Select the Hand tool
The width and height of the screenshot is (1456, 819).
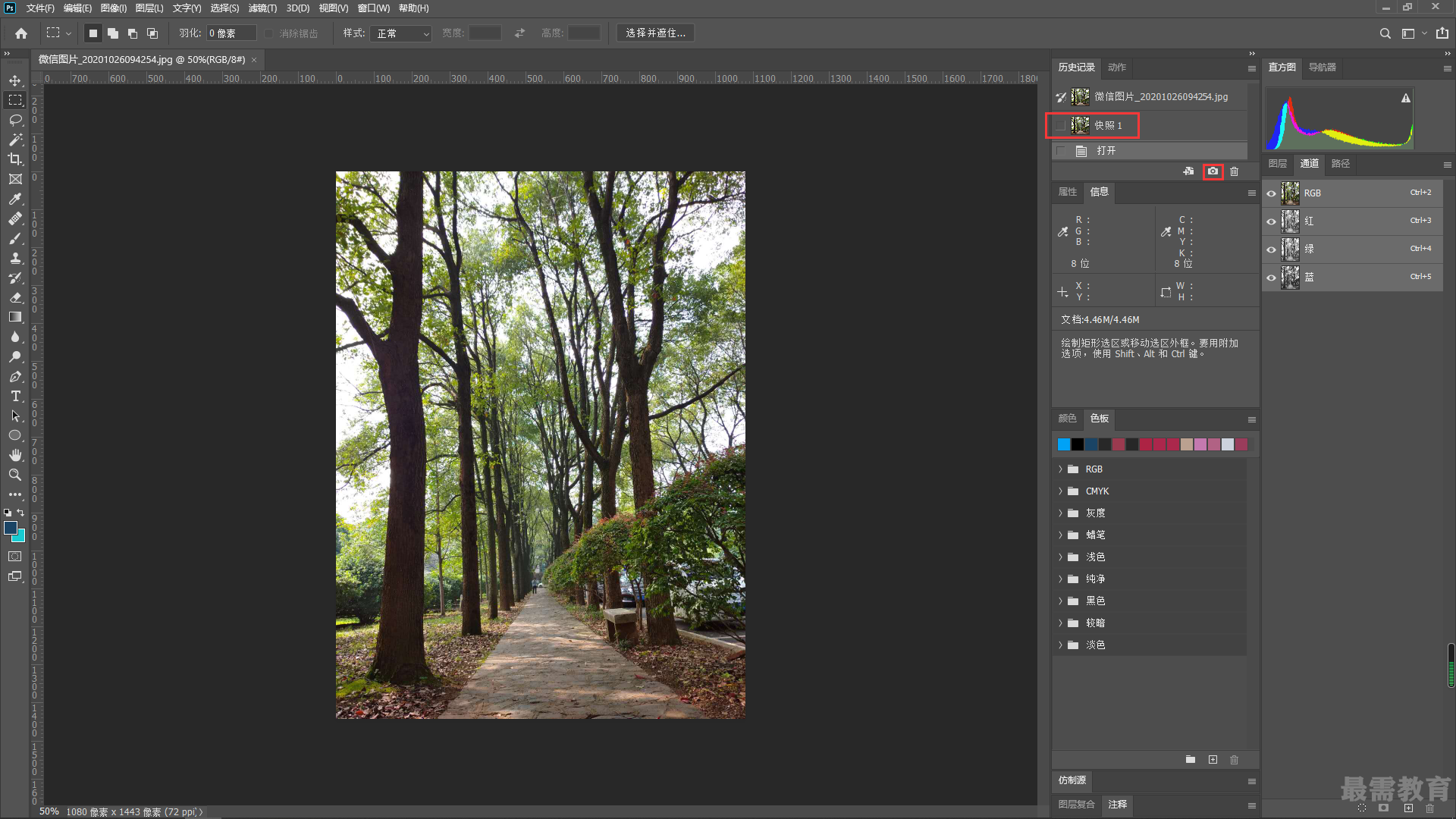tap(15, 455)
